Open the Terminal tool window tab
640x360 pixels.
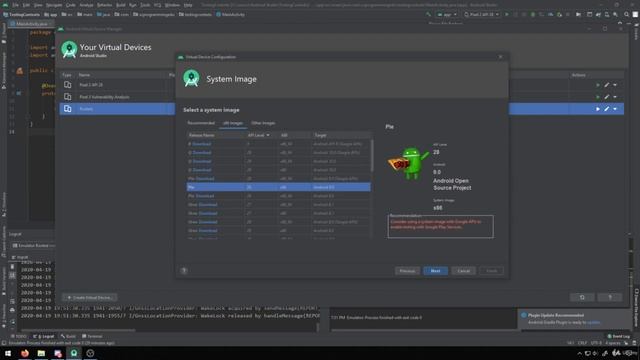point(92,336)
